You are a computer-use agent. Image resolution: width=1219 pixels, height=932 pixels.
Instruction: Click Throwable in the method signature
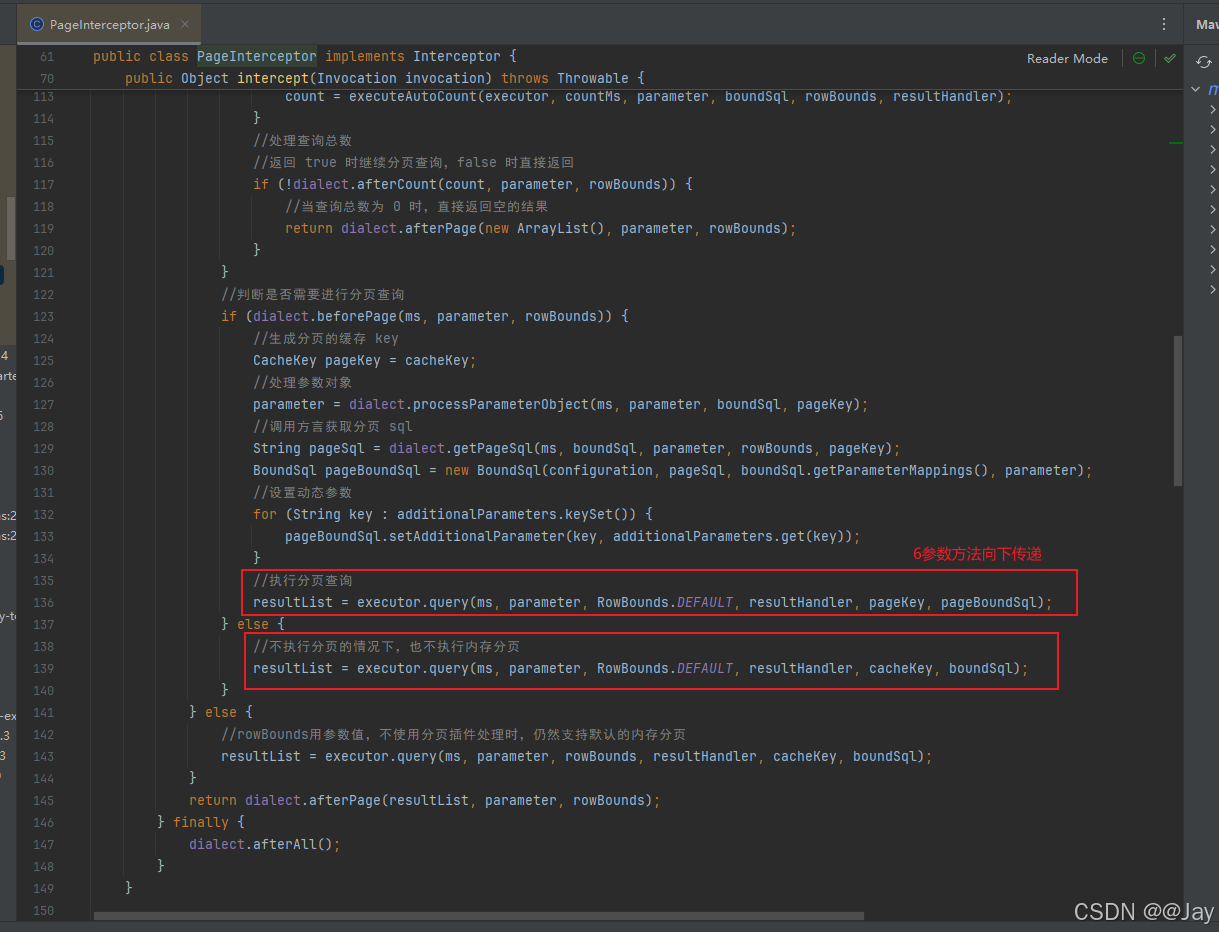coord(593,78)
